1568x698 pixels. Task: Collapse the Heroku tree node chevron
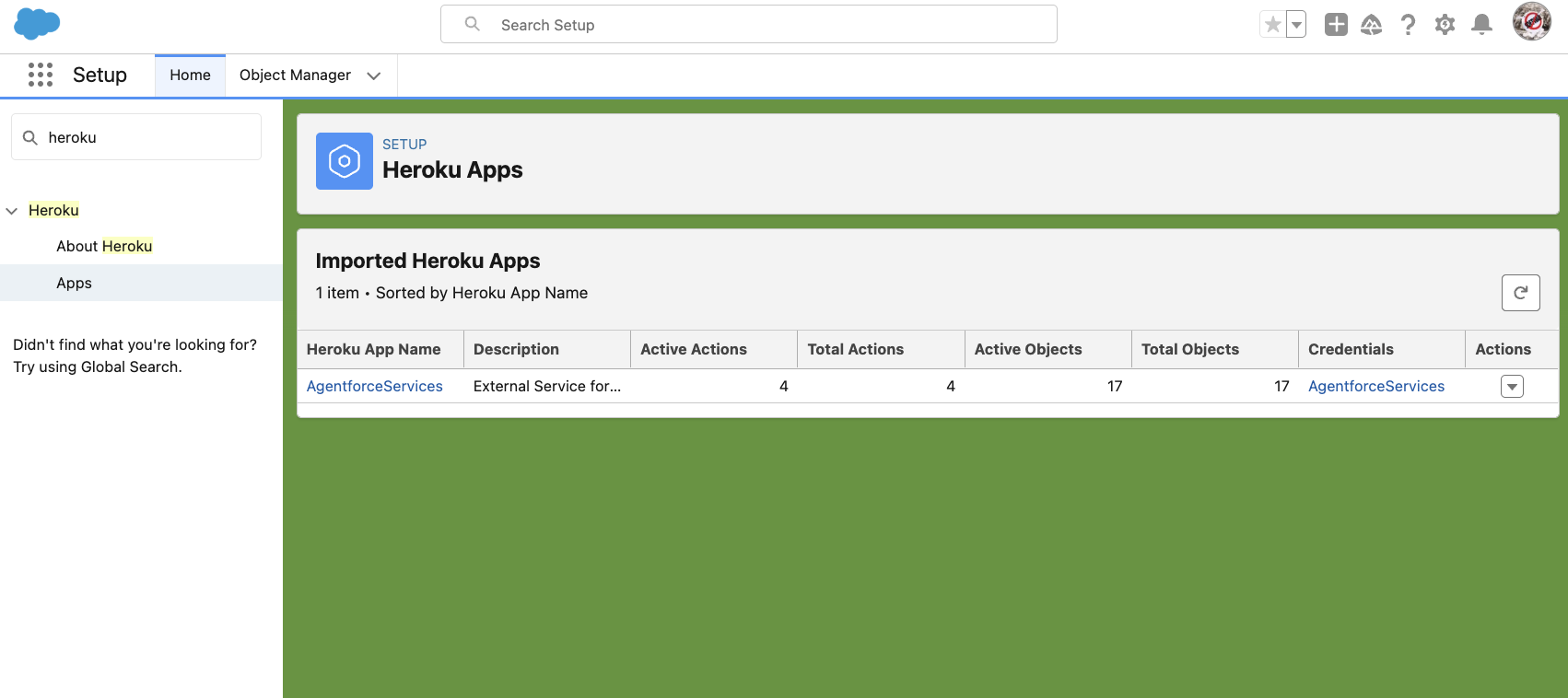[12, 211]
